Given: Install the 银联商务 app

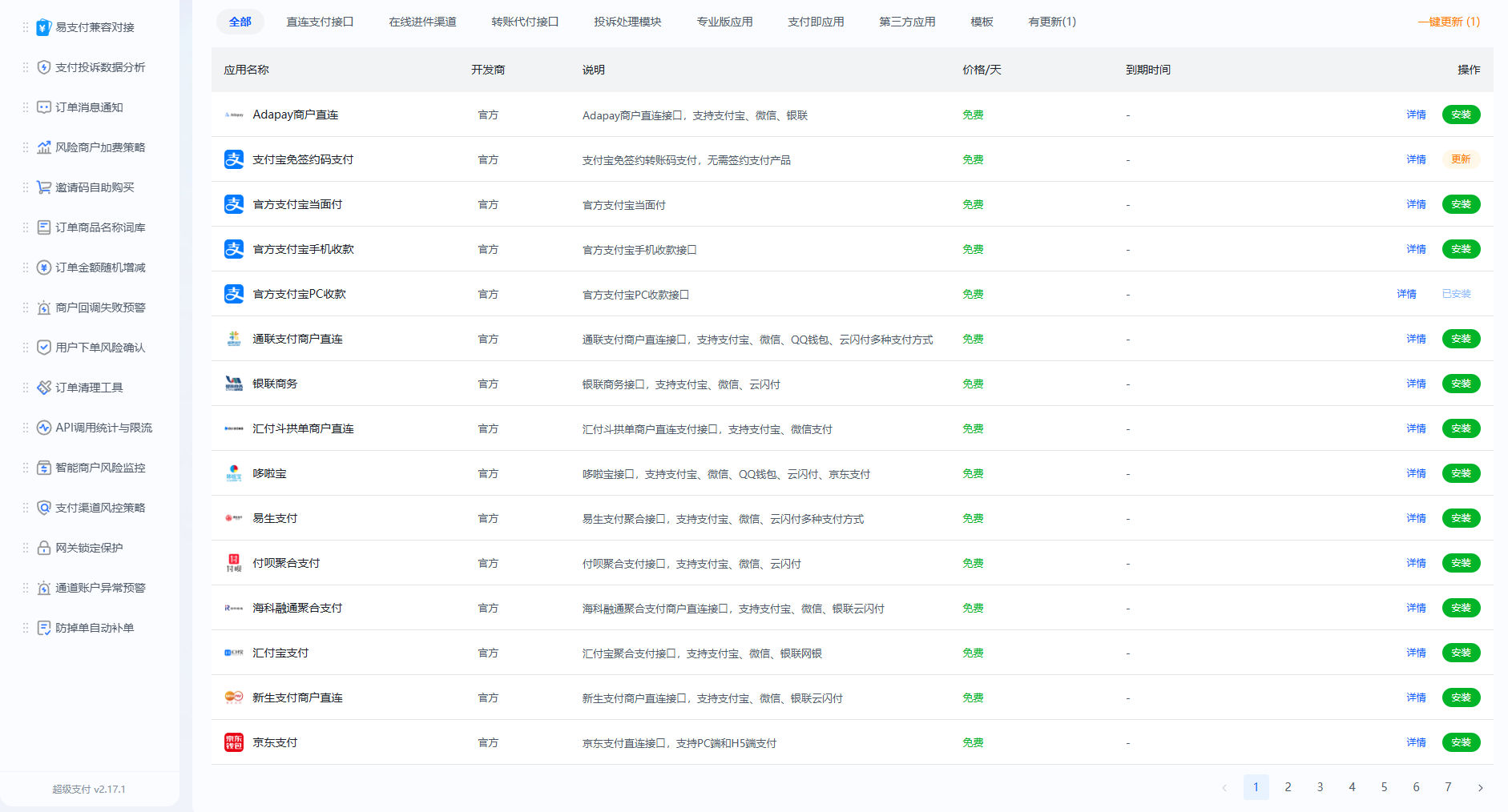Looking at the screenshot, I should [1461, 384].
